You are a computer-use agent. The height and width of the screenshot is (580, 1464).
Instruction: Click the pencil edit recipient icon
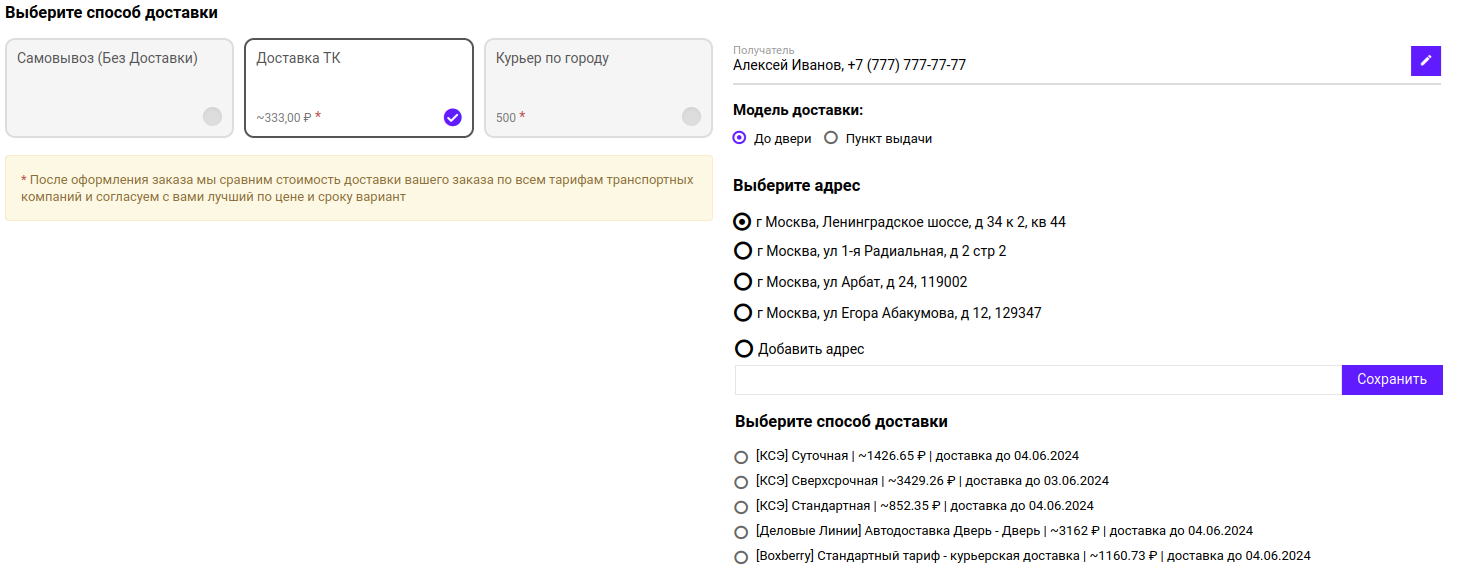tap(1426, 61)
